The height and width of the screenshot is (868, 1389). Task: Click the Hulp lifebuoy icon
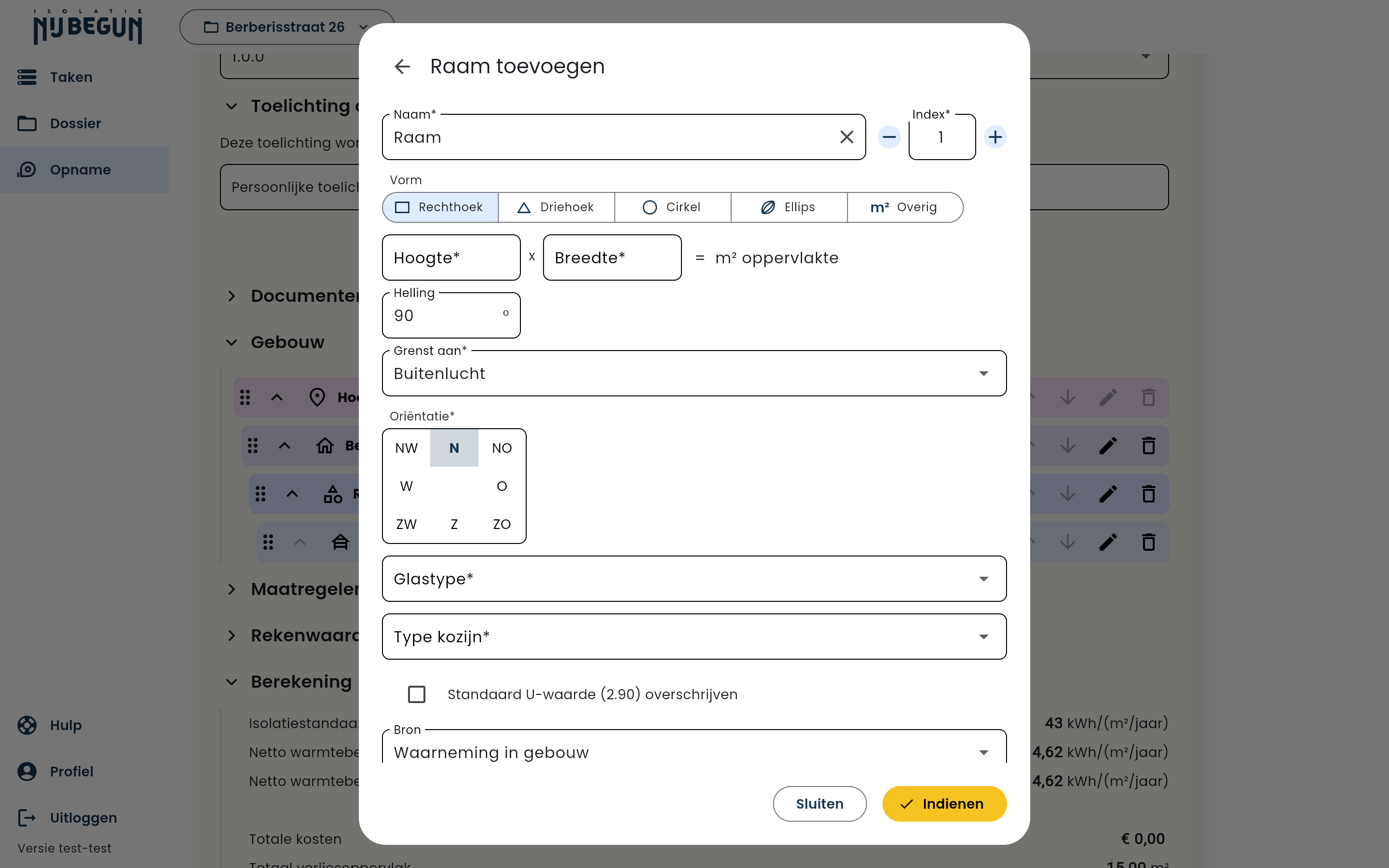(27, 725)
